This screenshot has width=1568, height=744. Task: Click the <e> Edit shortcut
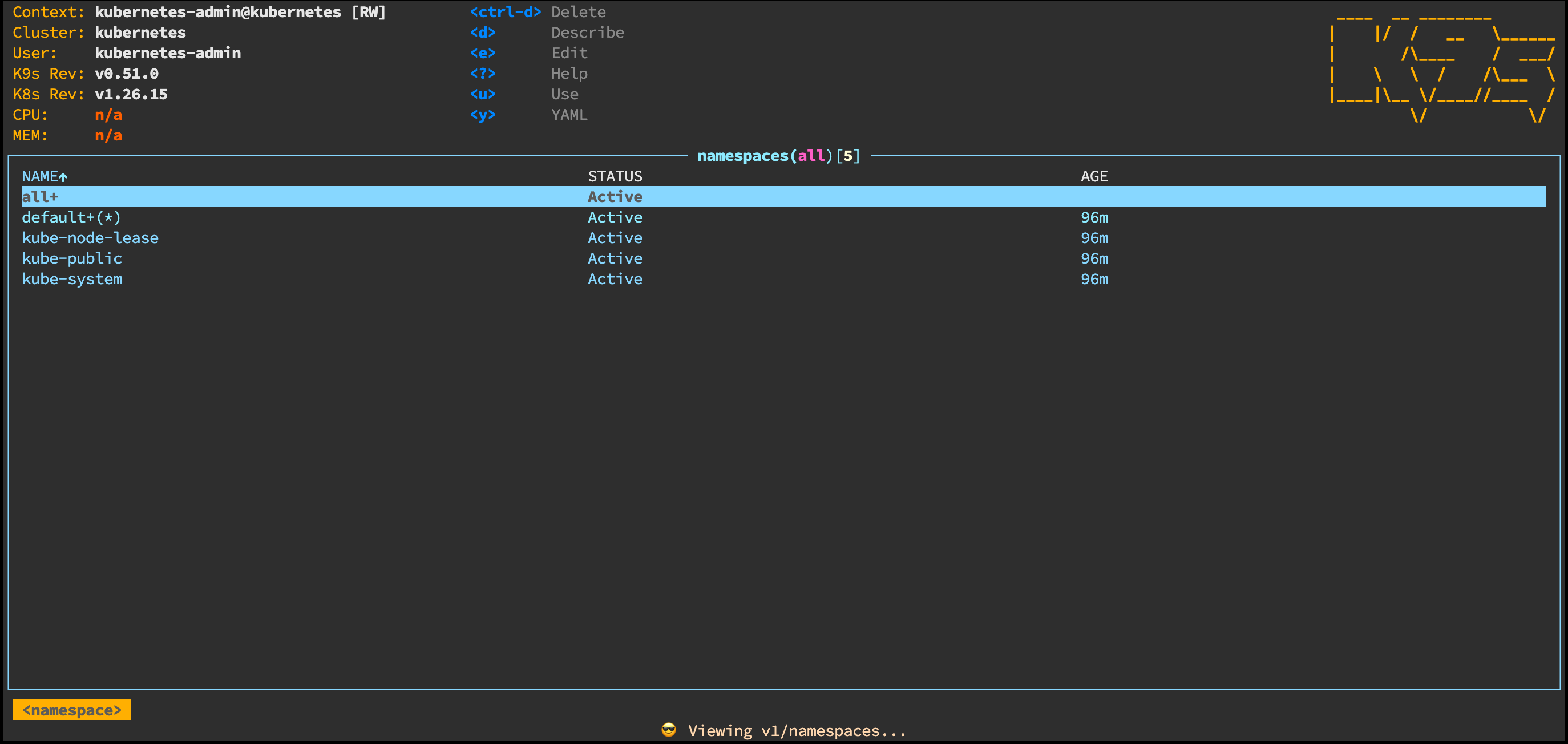(x=528, y=53)
